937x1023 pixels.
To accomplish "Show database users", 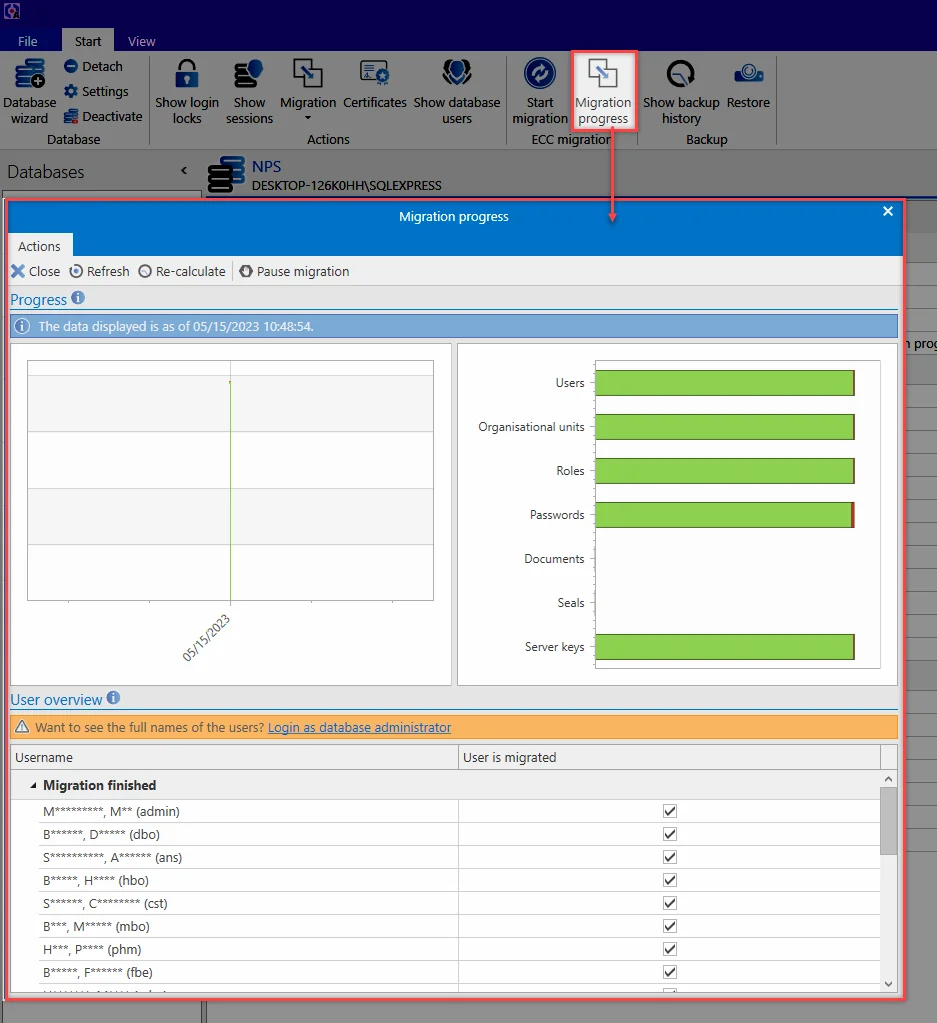I will pos(457,91).
